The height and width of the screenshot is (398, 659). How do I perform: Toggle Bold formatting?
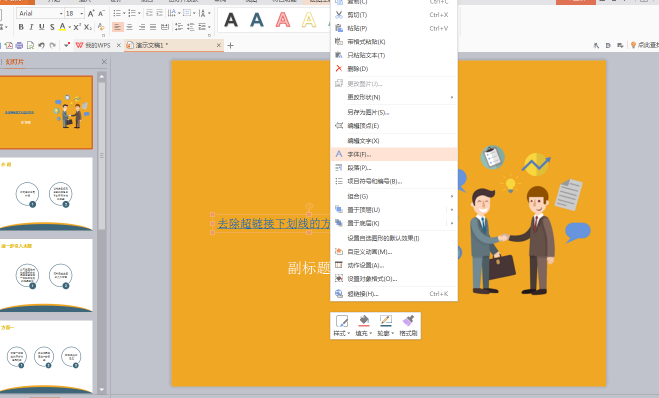pos(21,27)
